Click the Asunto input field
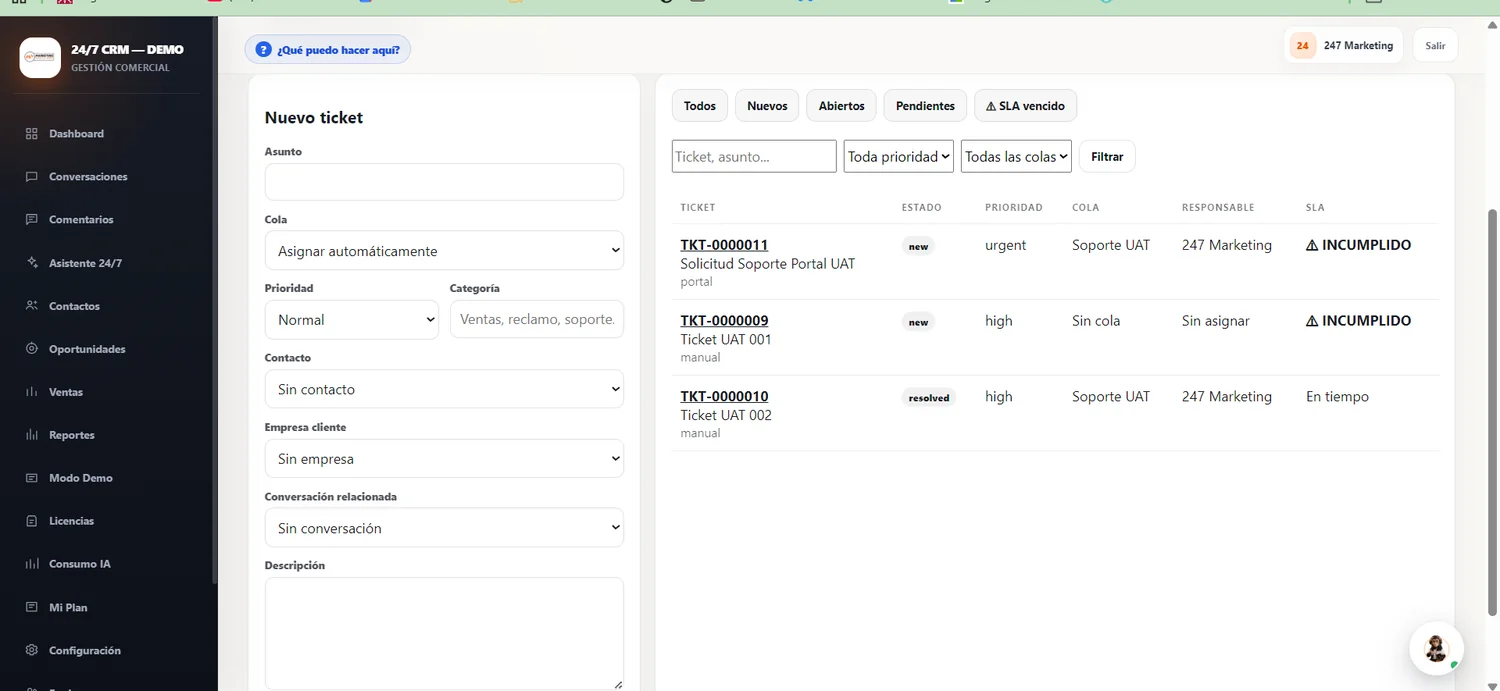Viewport: 1500px width, 691px height. pyautogui.click(x=444, y=182)
